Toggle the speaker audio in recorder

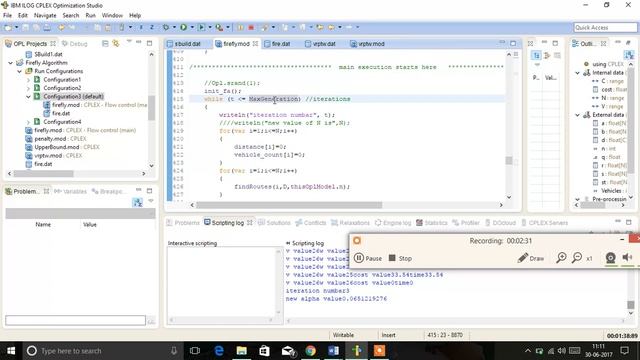627,257
